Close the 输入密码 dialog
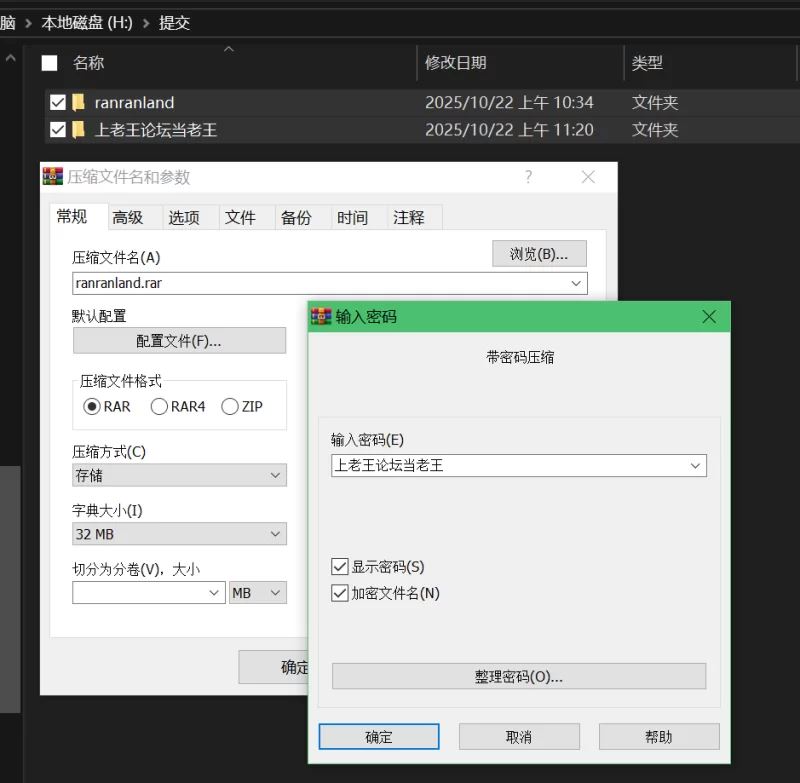Viewport: 800px width, 783px height. pyautogui.click(x=709, y=317)
